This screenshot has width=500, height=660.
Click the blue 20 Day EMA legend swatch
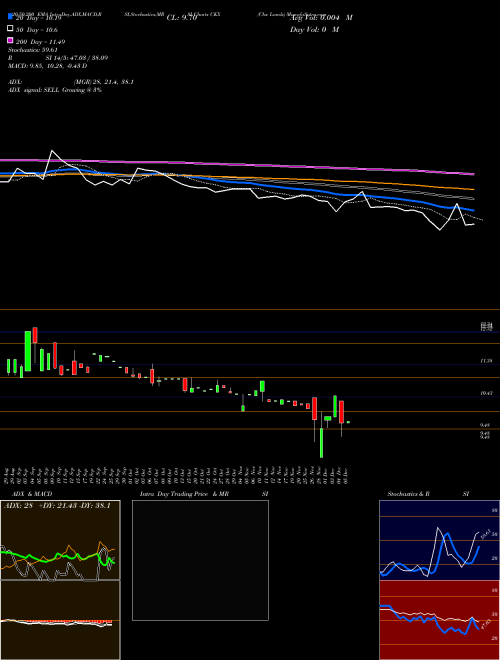coord(10,16)
